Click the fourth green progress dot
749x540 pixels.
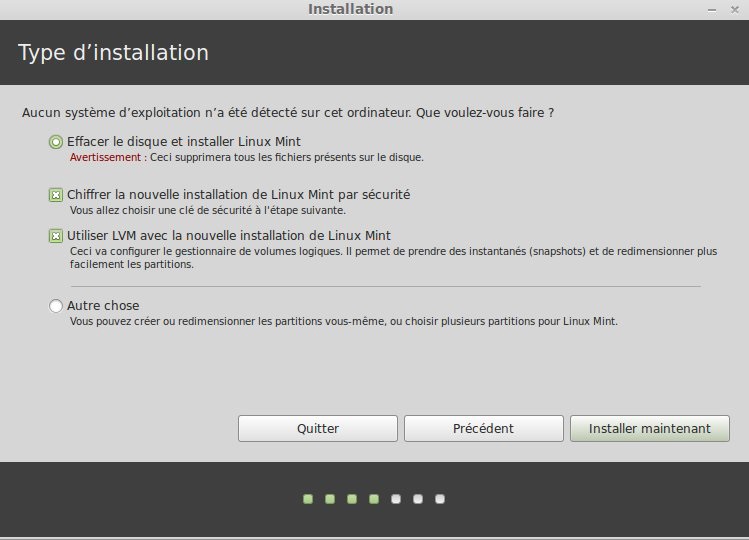click(x=374, y=498)
